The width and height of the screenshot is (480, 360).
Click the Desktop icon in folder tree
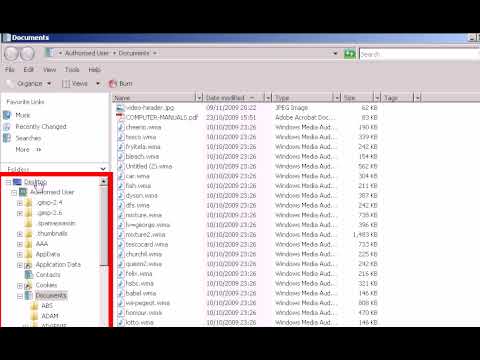pyautogui.click(x=17, y=182)
